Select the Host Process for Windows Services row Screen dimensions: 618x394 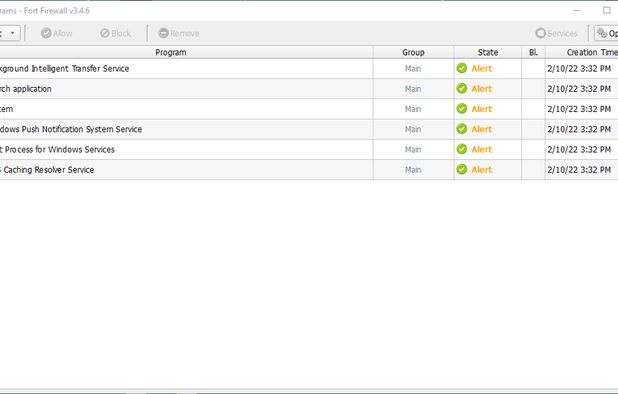pyautogui.click(x=309, y=149)
